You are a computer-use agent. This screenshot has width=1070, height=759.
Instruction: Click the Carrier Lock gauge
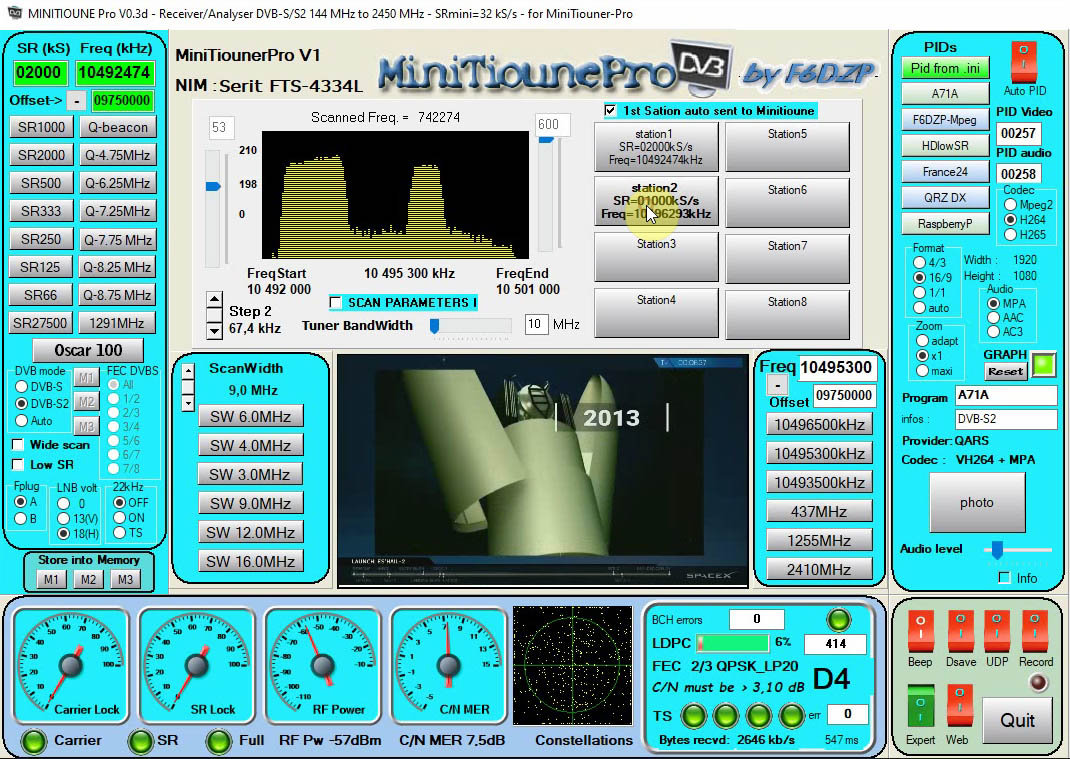[70, 665]
